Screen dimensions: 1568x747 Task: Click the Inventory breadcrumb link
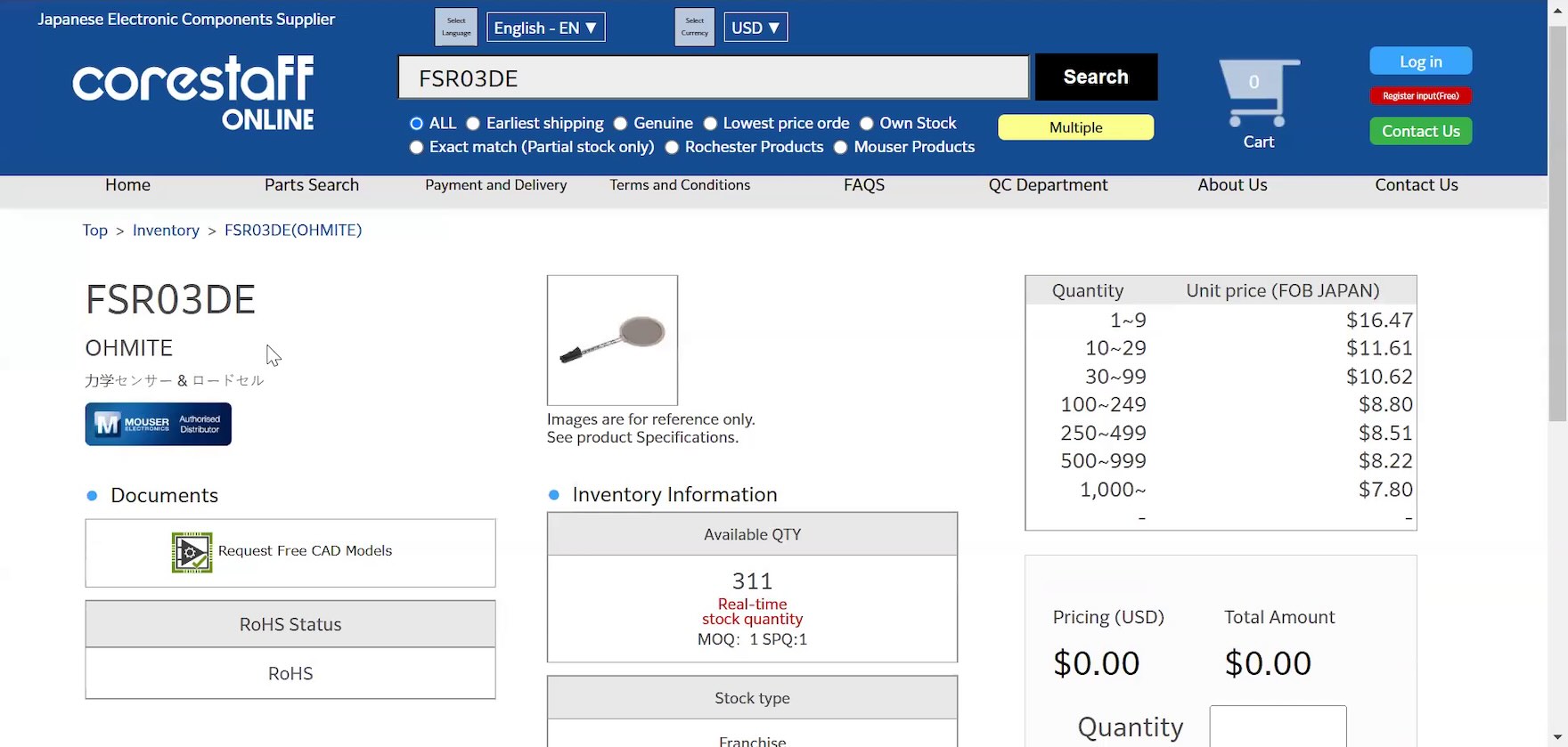[166, 231]
